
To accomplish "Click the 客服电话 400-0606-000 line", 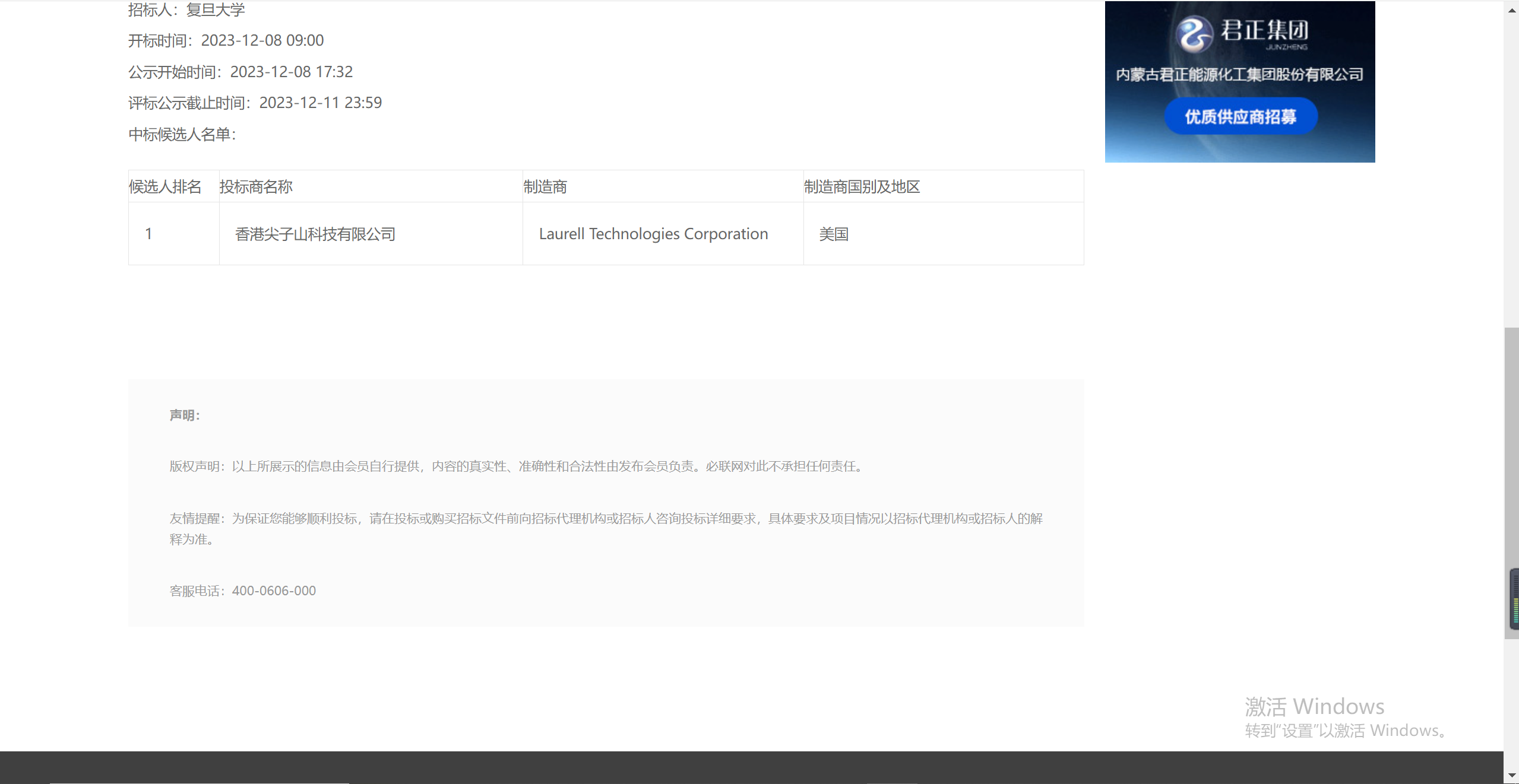I will [243, 591].
